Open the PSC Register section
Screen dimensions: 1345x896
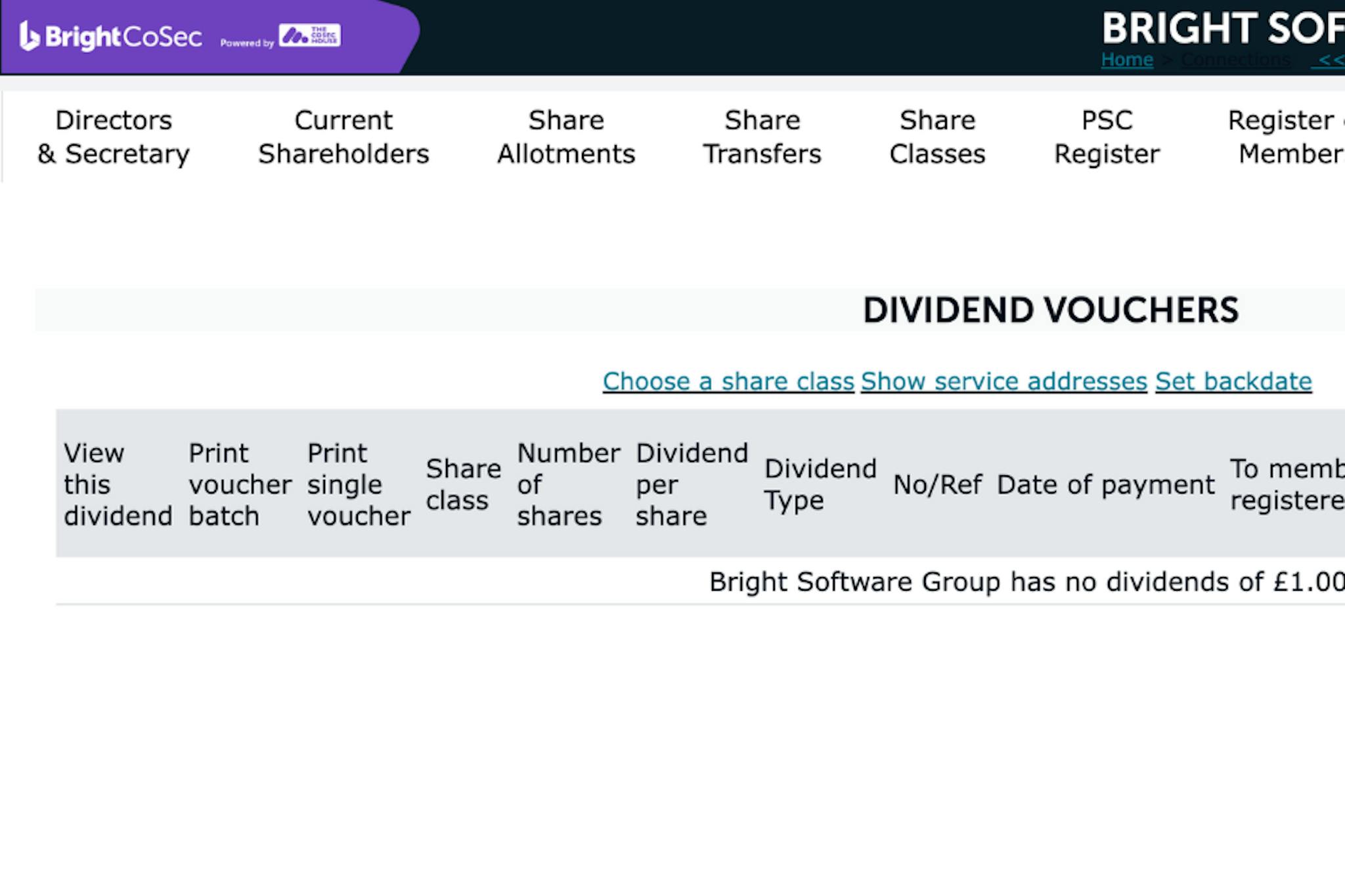[x=1107, y=137]
